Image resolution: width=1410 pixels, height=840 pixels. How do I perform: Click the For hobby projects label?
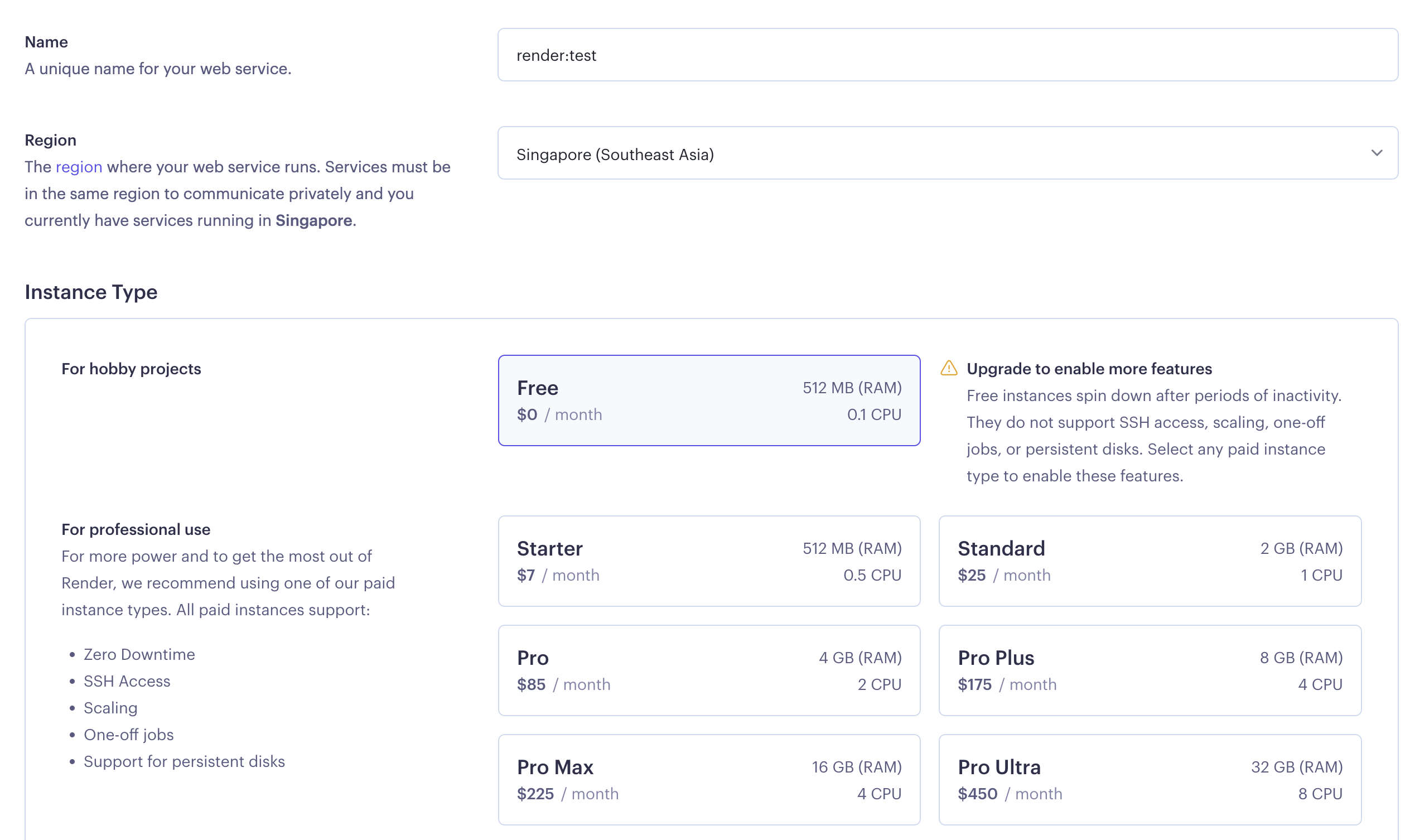(x=131, y=369)
